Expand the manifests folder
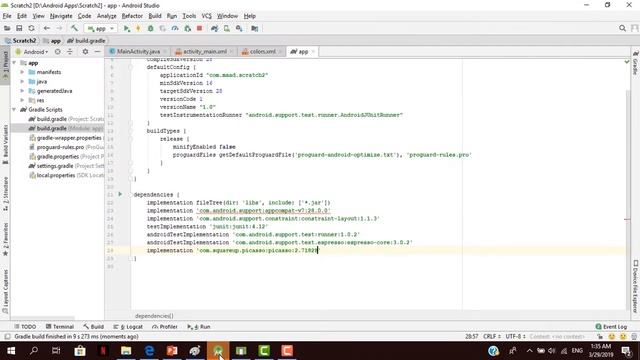Screen dimensions: 640x360 [x=22, y=72]
